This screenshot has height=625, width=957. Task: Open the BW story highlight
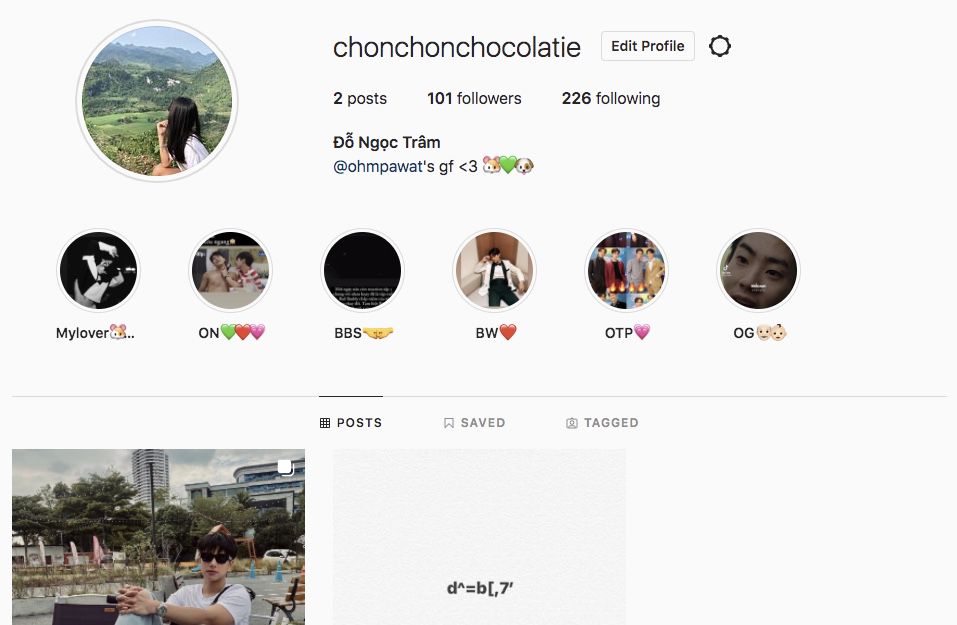pos(494,270)
